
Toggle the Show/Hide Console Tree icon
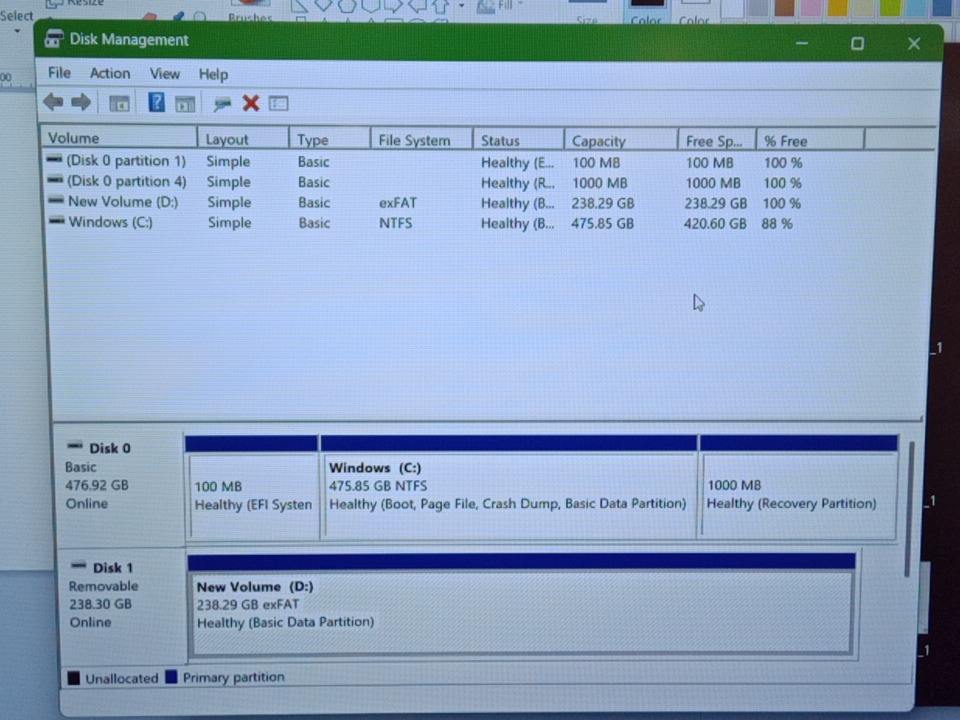[119, 103]
